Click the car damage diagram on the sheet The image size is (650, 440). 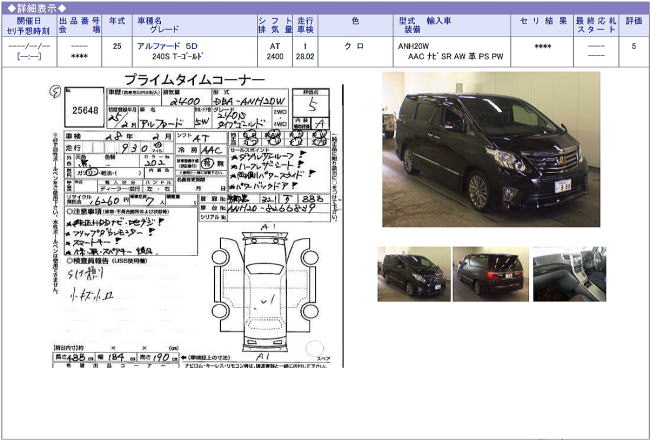tap(265, 290)
